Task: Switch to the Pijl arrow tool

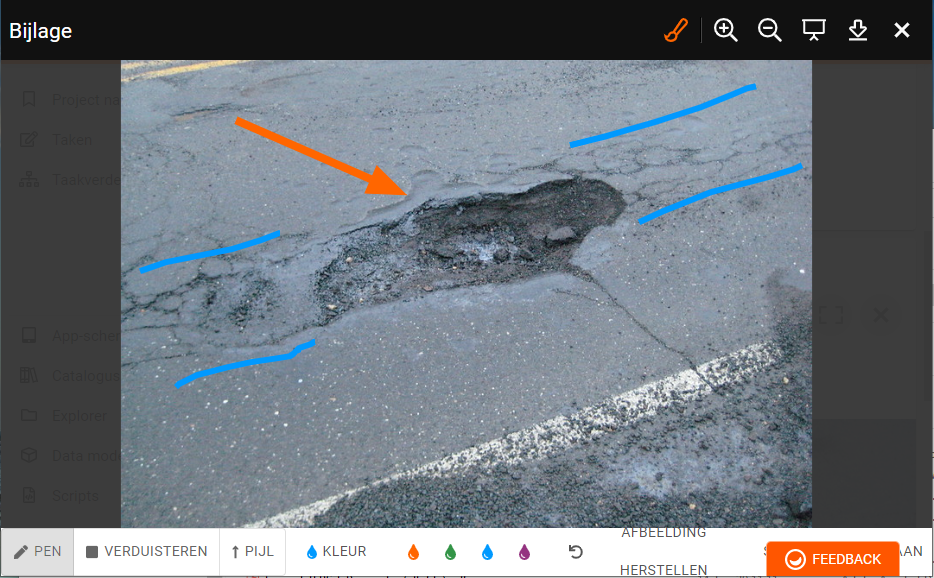Action: [x=252, y=552]
